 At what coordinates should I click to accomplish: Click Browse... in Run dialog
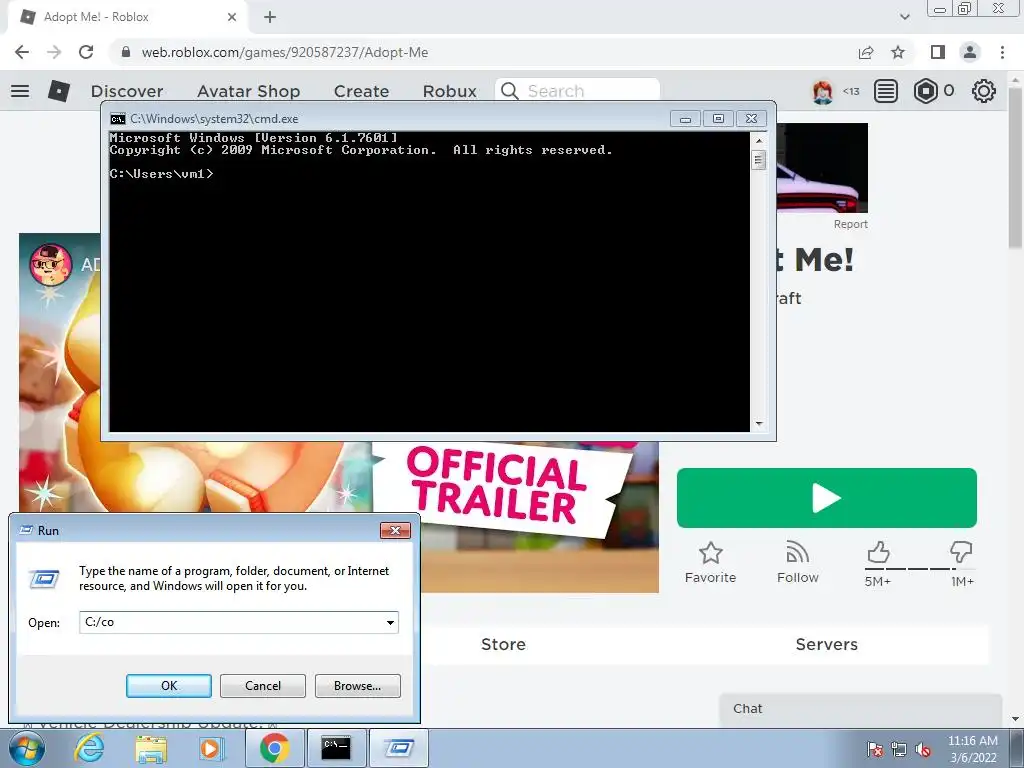pos(357,686)
